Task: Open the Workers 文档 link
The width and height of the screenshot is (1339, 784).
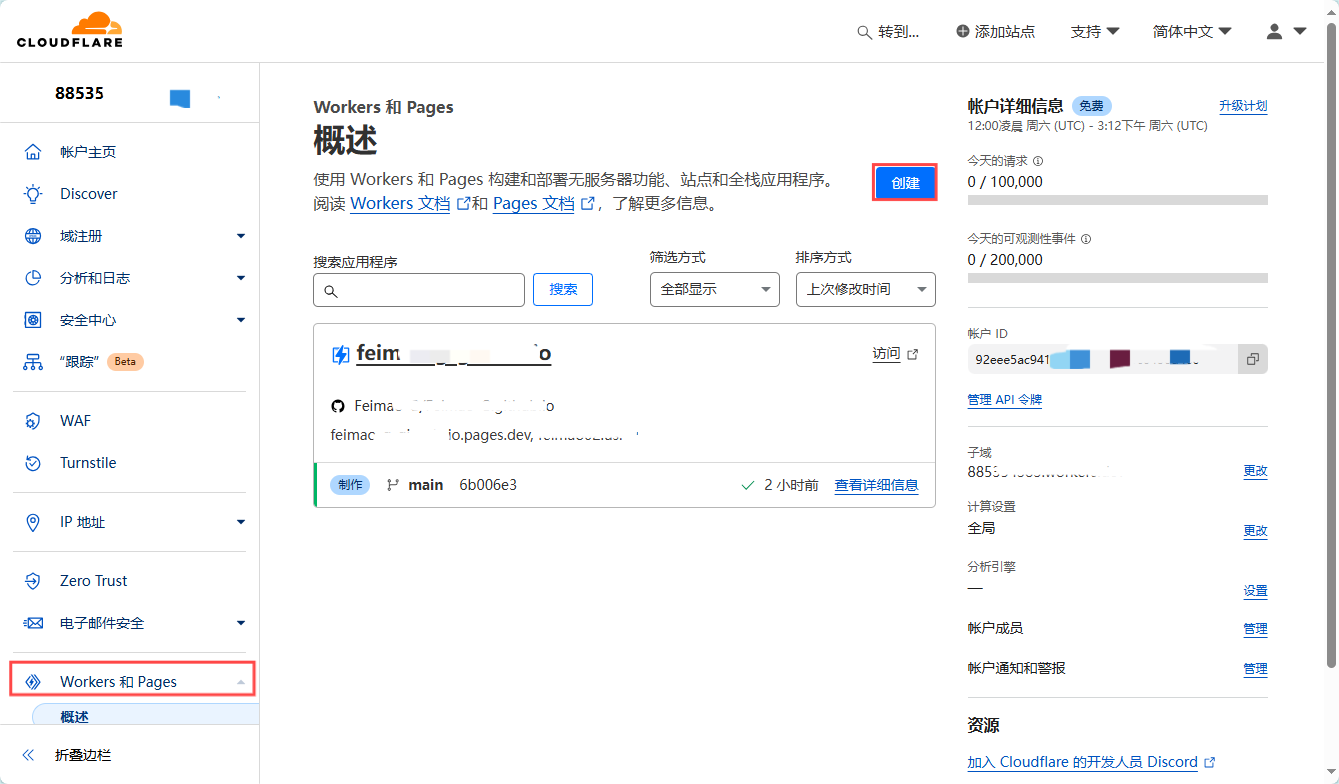Action: [400, 203]
